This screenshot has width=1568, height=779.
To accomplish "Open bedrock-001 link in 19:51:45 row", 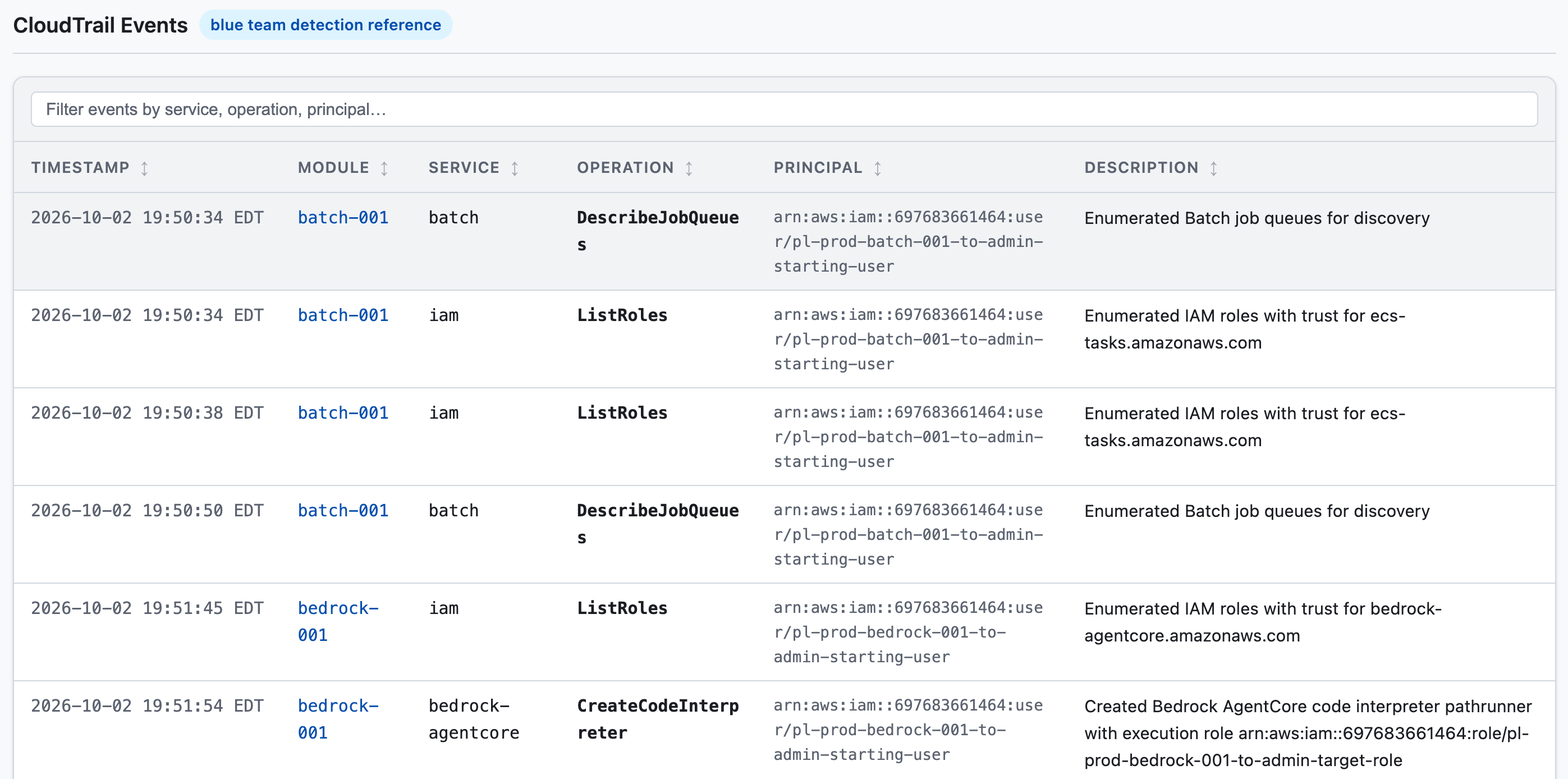I will [338, 621].
